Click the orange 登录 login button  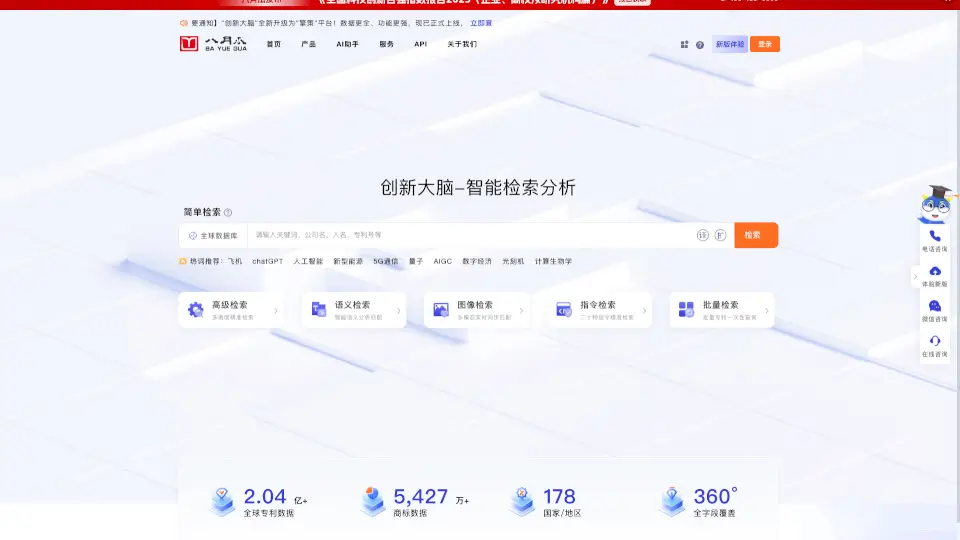pyautogui.click(x=765, y=44)
